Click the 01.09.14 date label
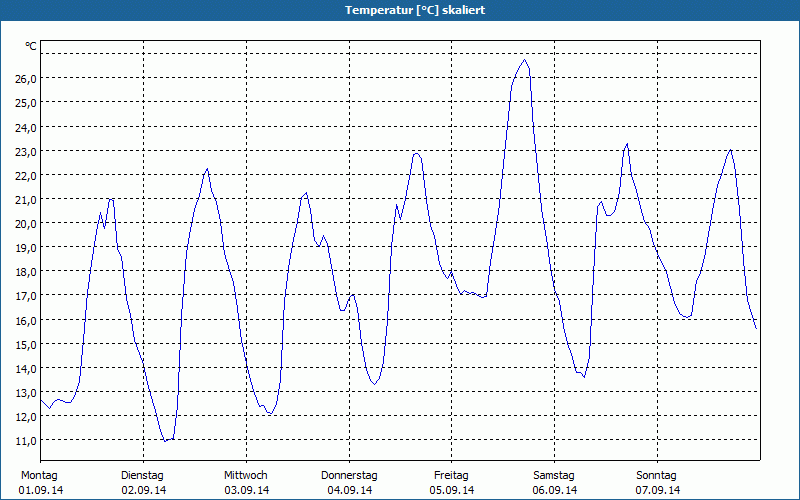Viewport: 800px width, 500px height. click(41, 490)
